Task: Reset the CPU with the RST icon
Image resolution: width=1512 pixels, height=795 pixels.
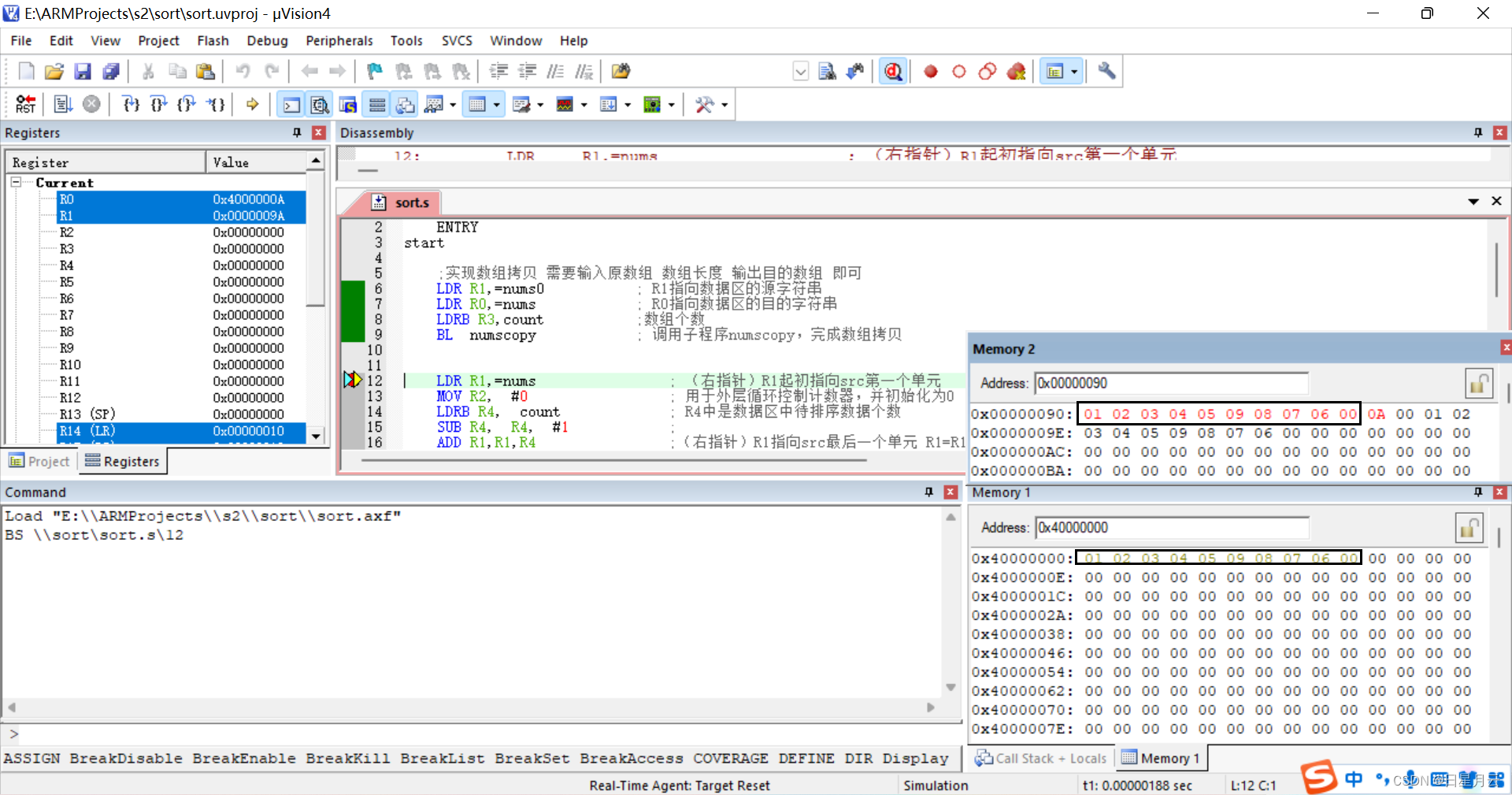Action: (26, 104)
